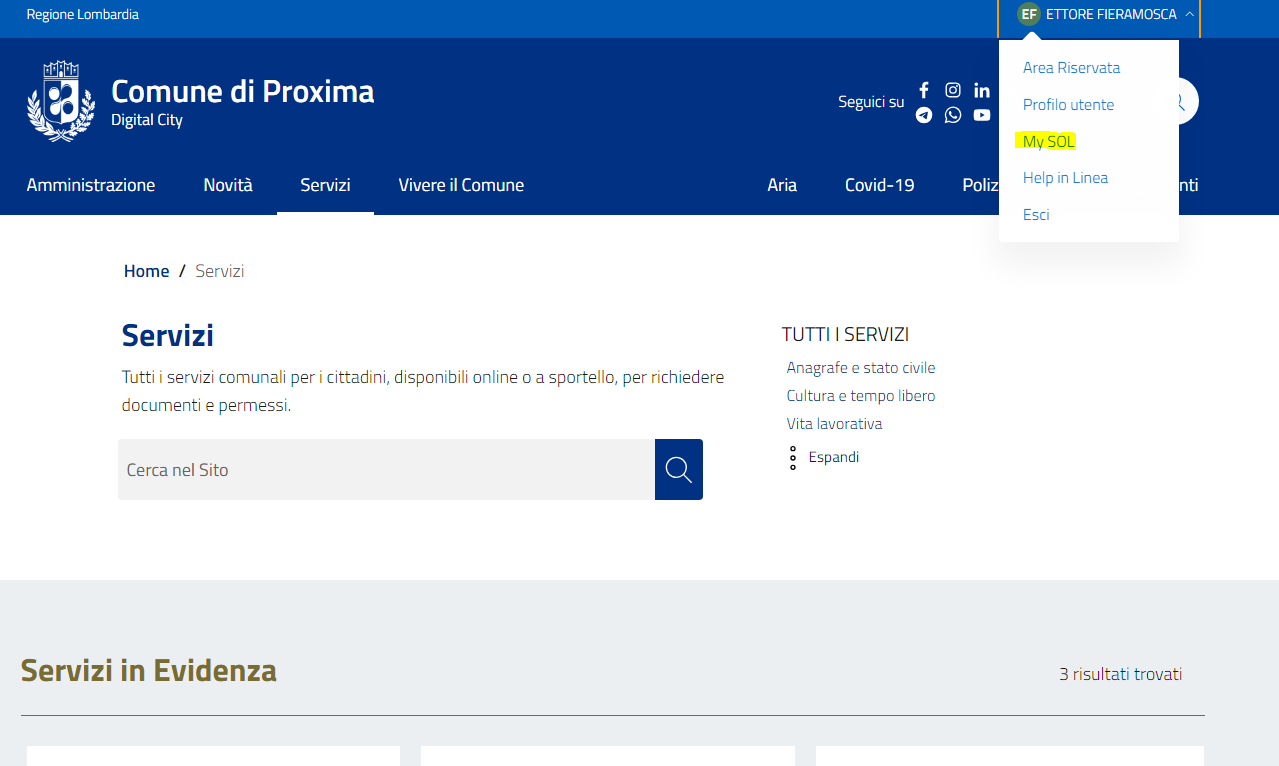Expand the Tutti i Servizi list via Espandi
Image resolution: width=1279 pixels, height=766 pixels.
click(833, 457)
